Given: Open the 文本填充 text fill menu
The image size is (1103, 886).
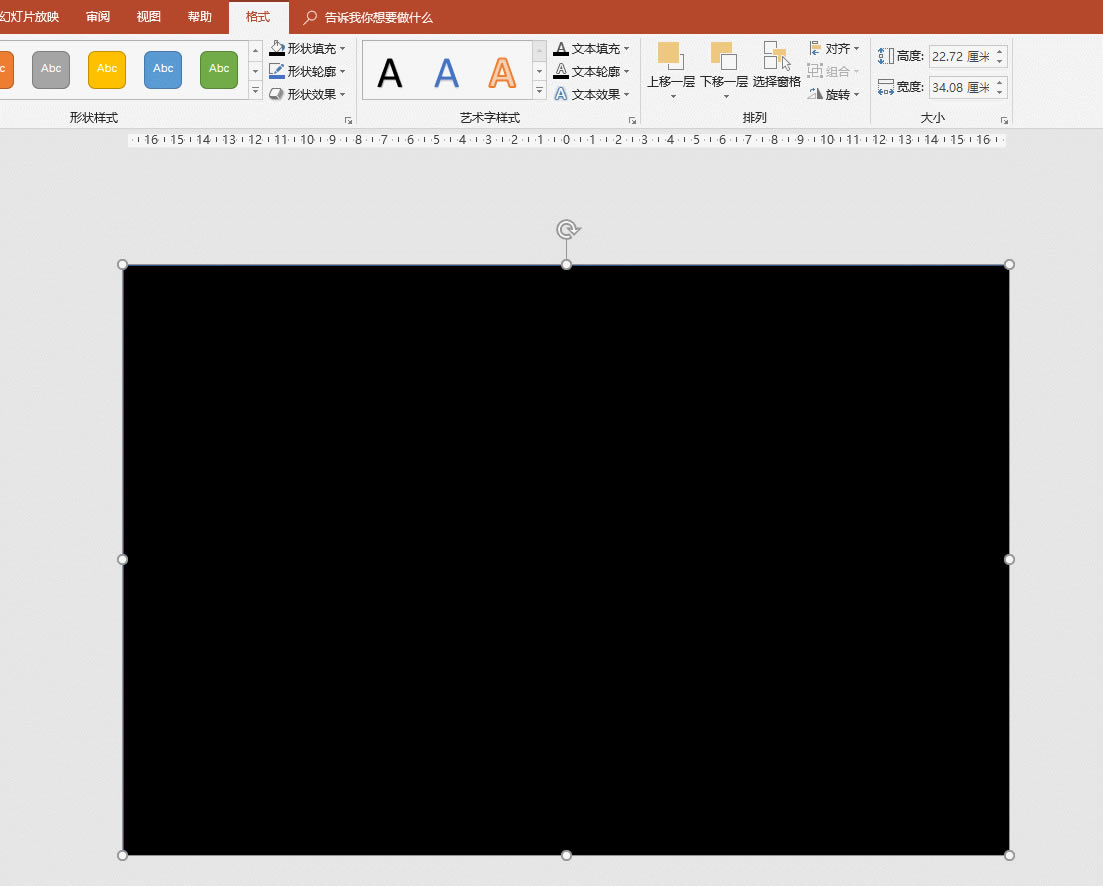Looking at the screenshot, I should coord(591,49).
